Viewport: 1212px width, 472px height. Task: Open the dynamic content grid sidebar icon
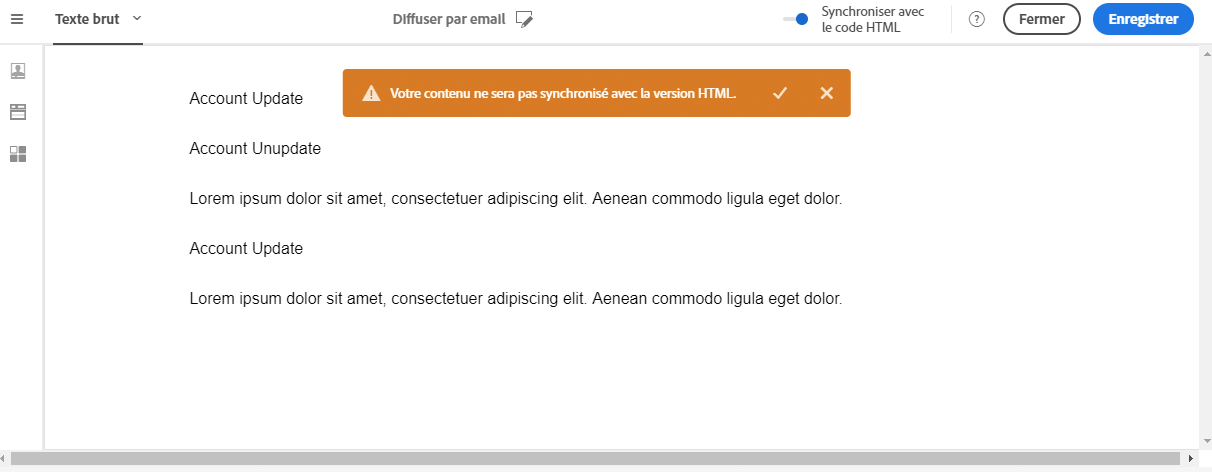coord(18,154)
